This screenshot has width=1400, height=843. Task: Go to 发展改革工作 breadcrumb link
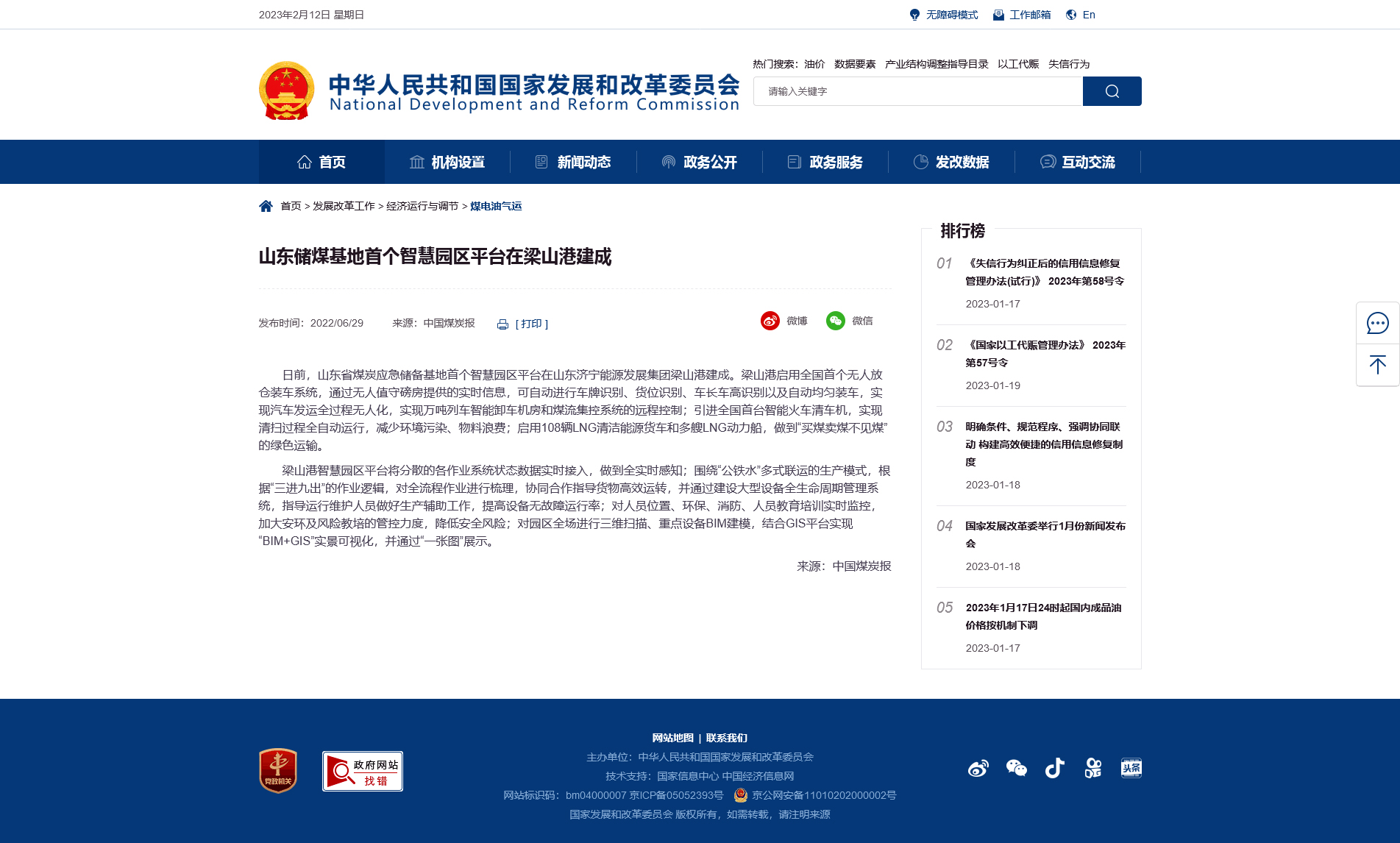(x=344, y=206)
